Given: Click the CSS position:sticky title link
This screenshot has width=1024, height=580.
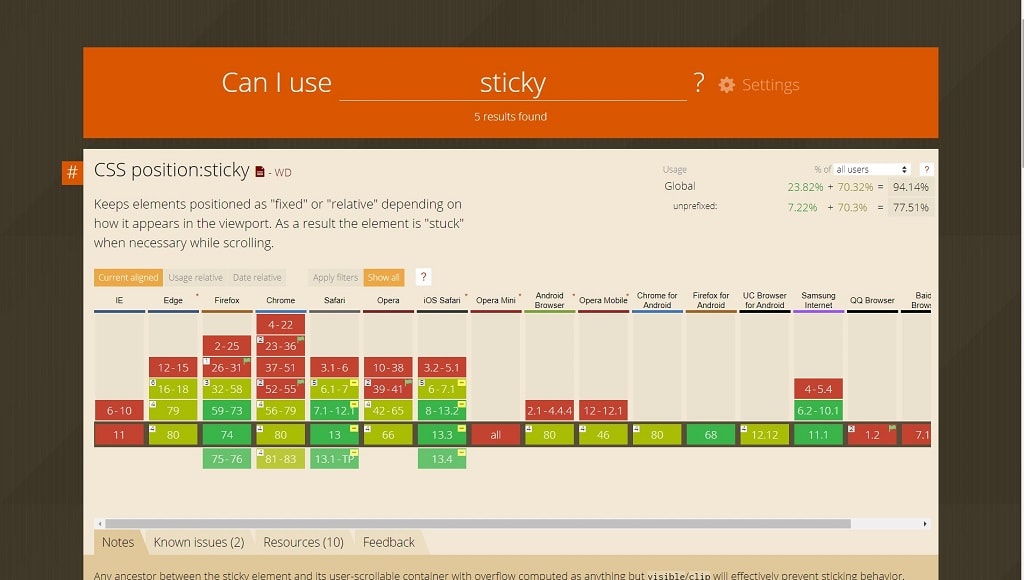Looking at the screenshot, I should 171,170.
